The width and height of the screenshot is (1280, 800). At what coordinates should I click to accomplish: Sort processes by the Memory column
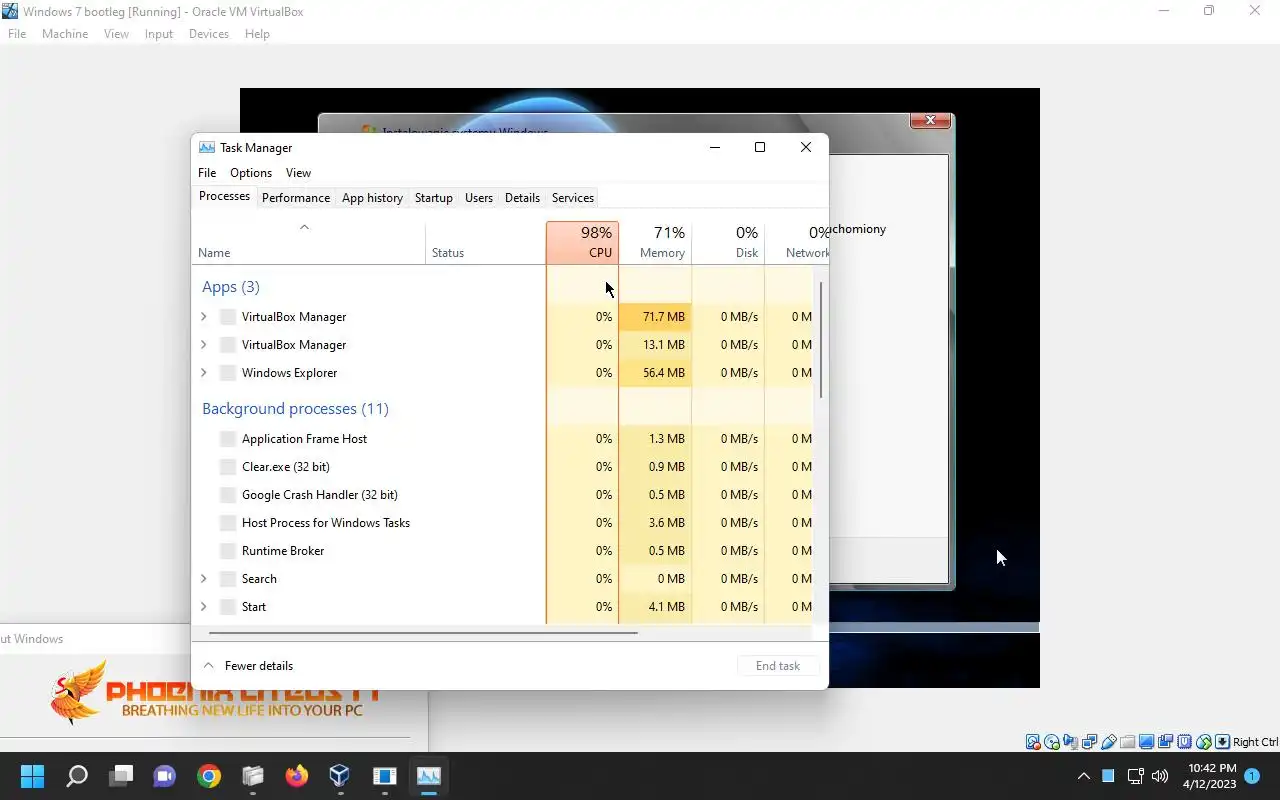pos(655,243)
